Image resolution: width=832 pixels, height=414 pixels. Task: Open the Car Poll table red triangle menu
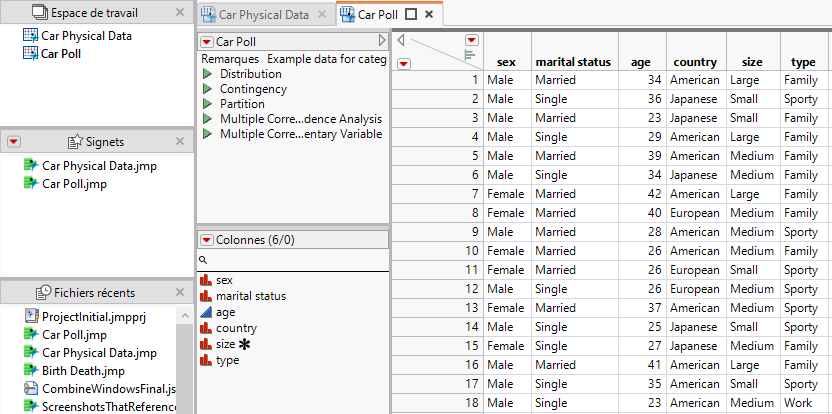pos(207,42)
